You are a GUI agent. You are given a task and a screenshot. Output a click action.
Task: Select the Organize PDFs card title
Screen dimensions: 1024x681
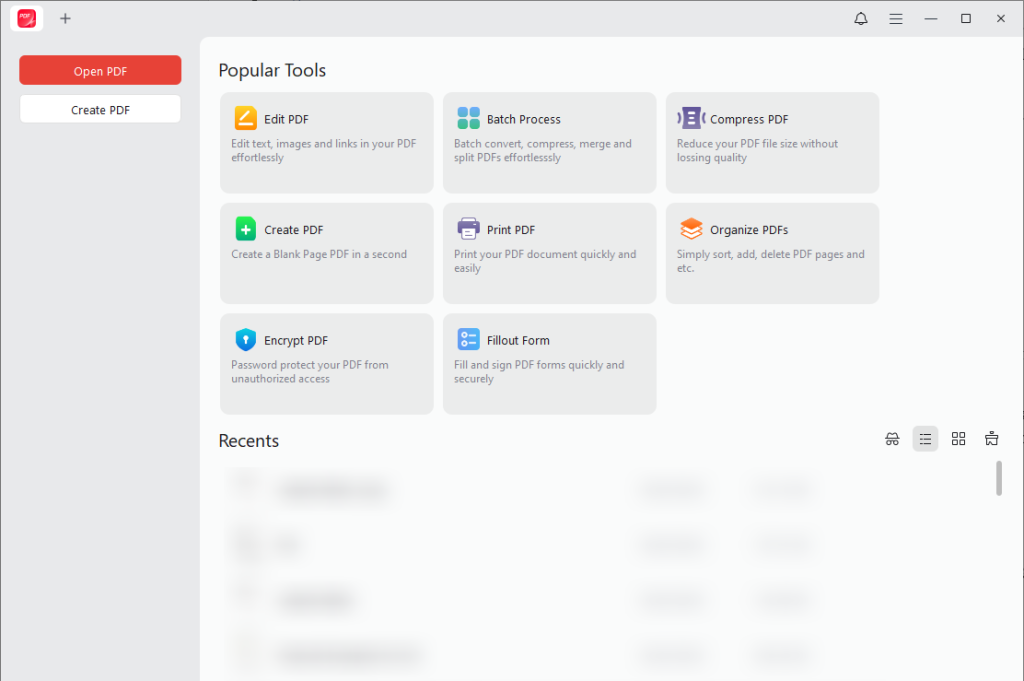point(749,230)
